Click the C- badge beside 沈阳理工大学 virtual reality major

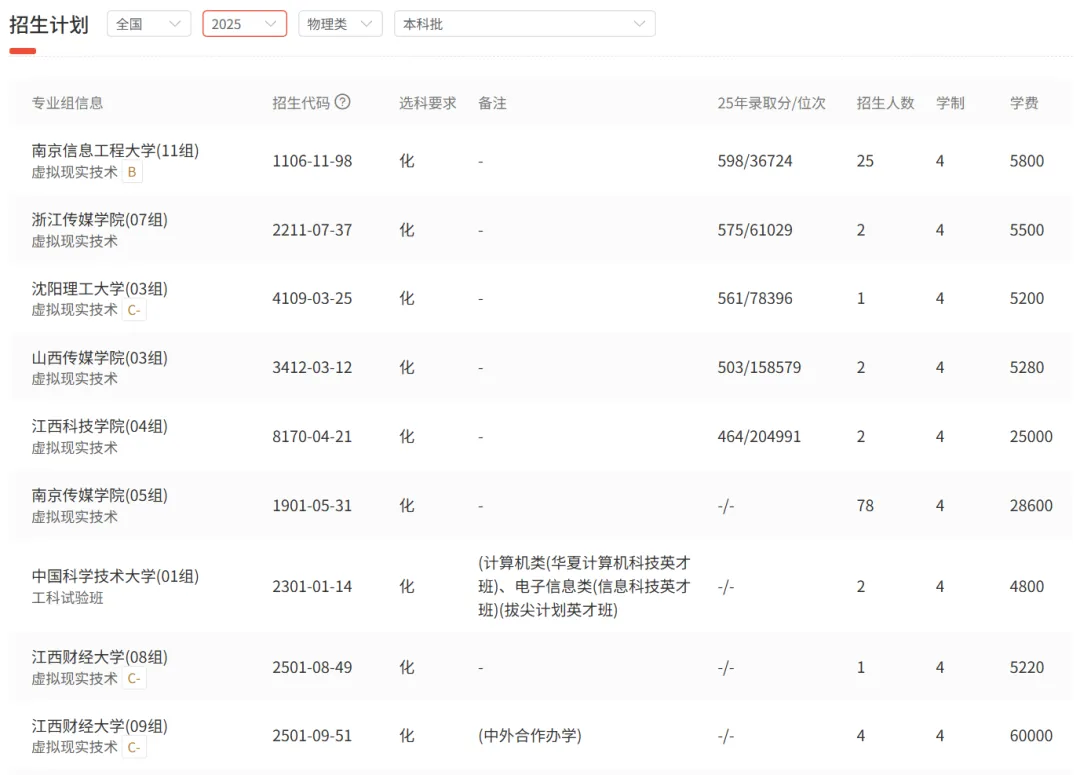pos(134,310)
